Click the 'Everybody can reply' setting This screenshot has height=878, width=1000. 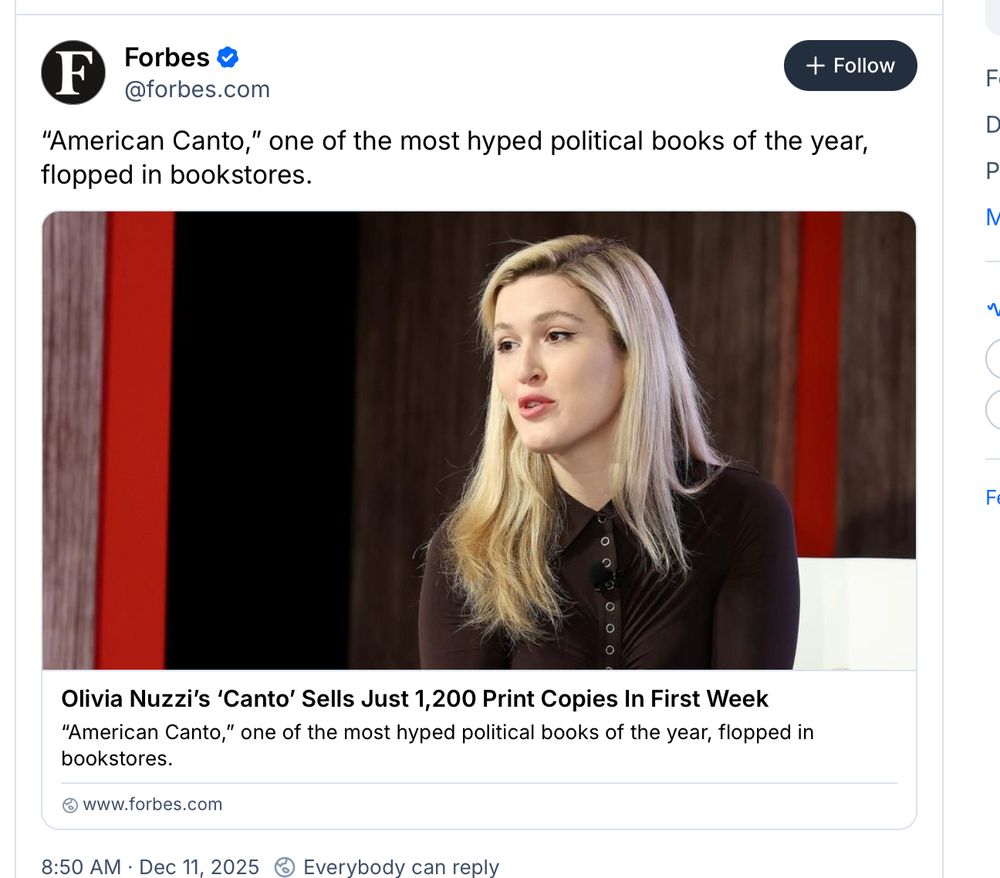[x=400, y=866]
